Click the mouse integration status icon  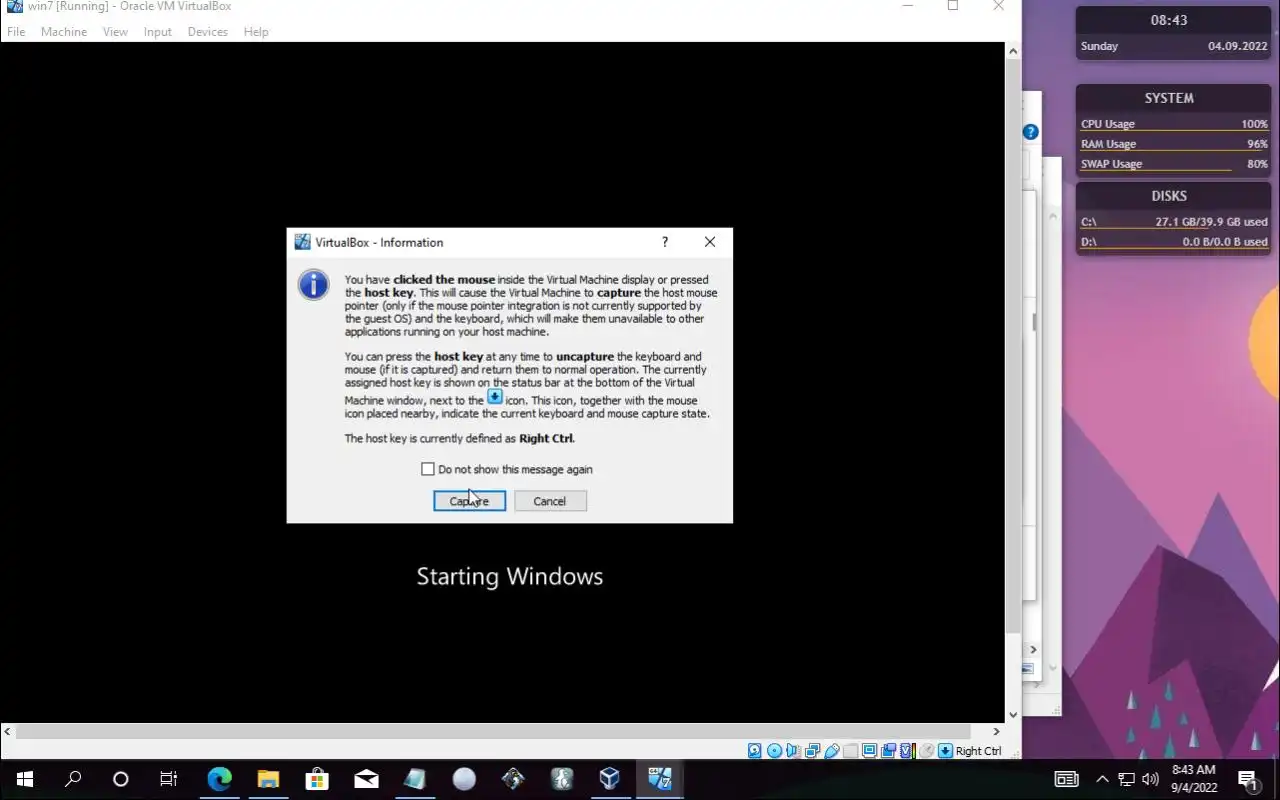pos(927,751)
